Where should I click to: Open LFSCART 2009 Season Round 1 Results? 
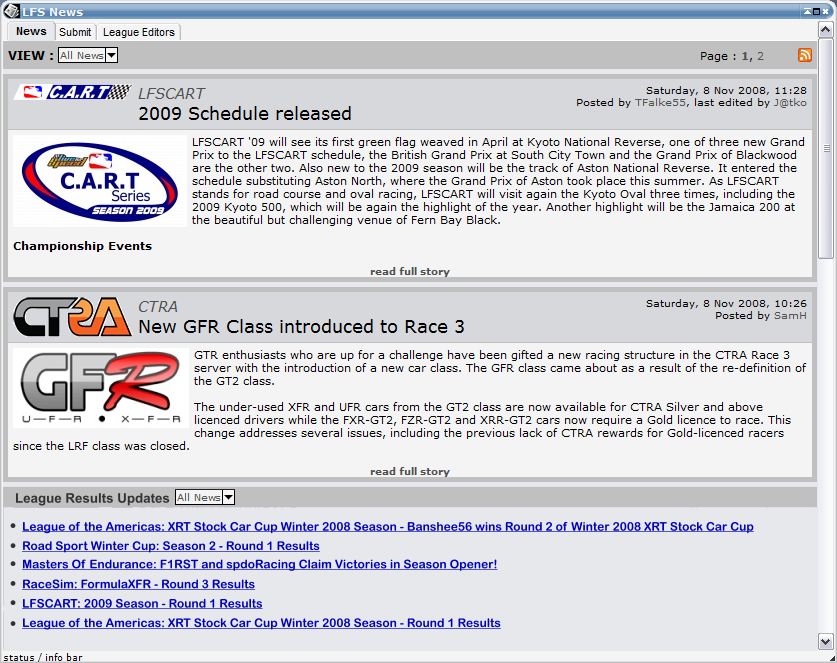tap(142, 603)
